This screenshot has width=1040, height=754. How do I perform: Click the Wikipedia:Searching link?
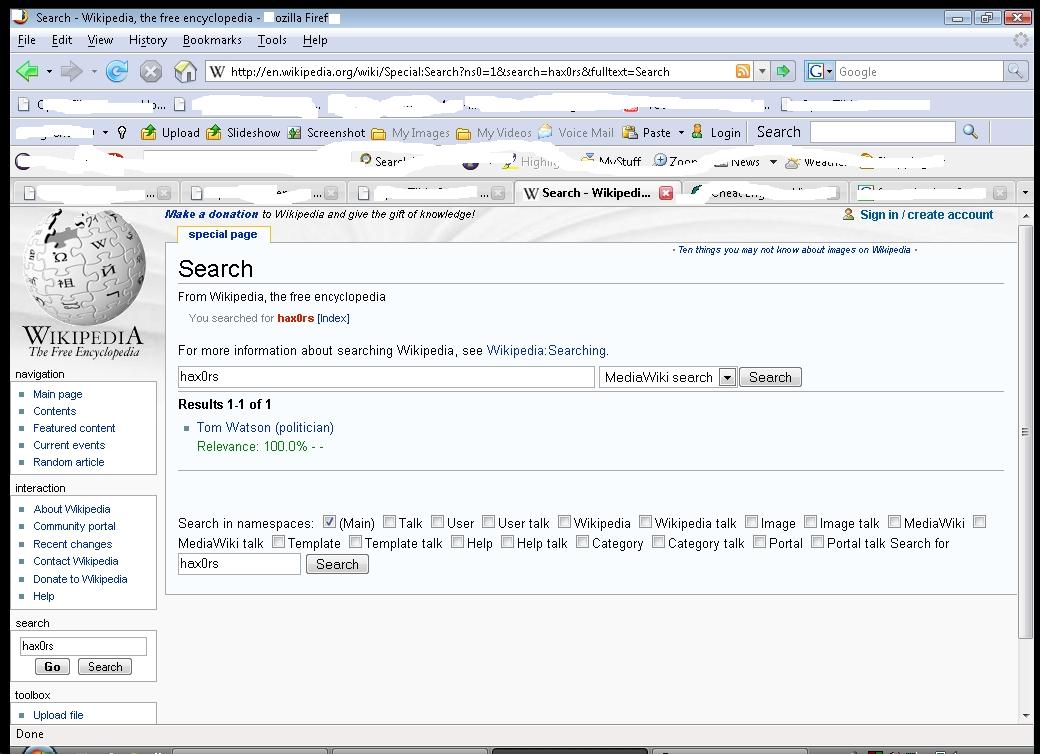[546, 350]
